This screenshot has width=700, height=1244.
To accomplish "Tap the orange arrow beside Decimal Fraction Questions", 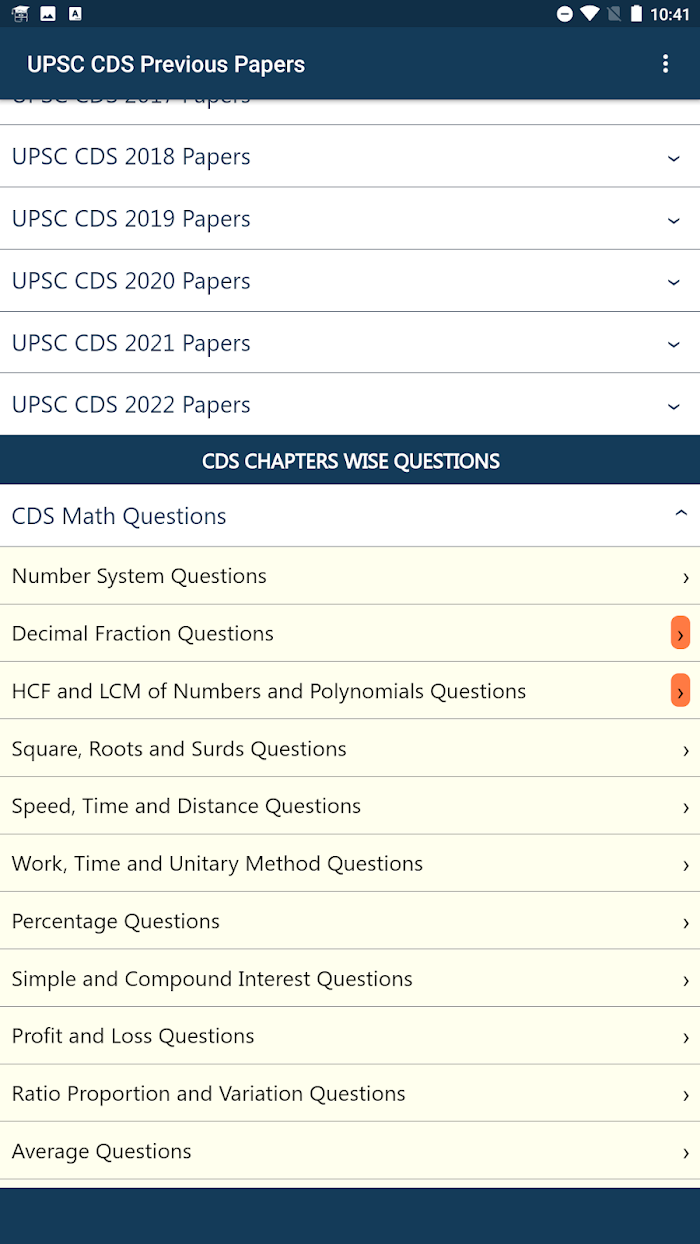I will point(680,634).
